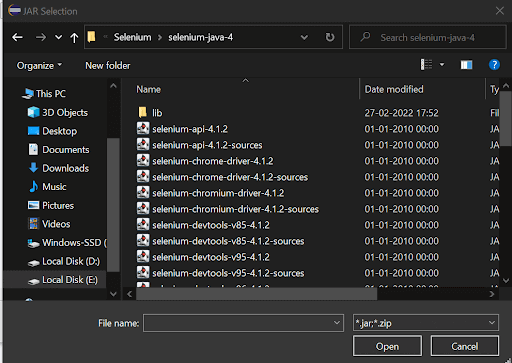This screenshot has height=363, width=512.
Task: Select Selenium in the address breadcrumb
Action: (x=132, y=37)
